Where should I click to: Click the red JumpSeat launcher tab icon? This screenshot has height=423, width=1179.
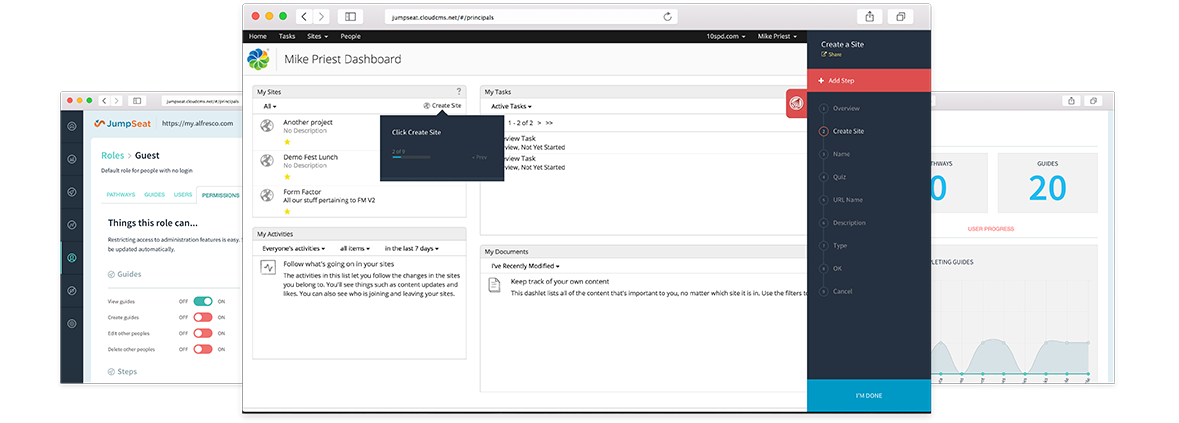coord(796,103)
